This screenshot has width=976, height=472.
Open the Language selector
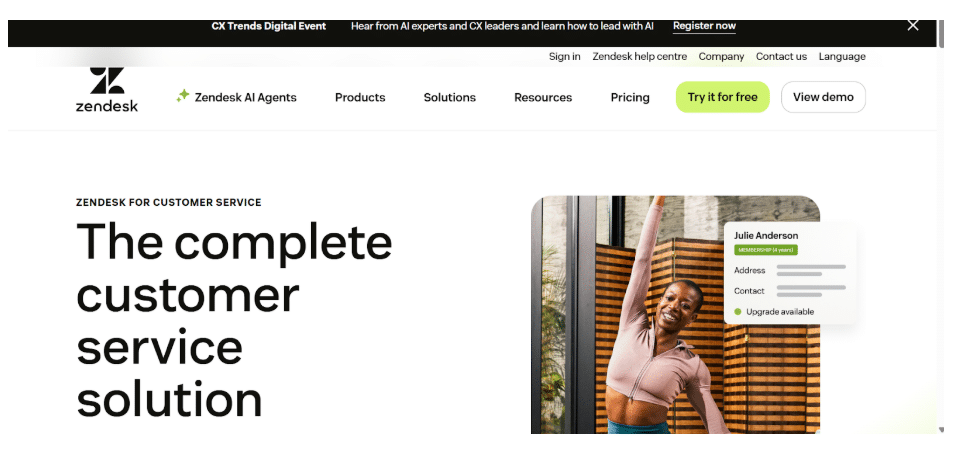pos(842,56)
